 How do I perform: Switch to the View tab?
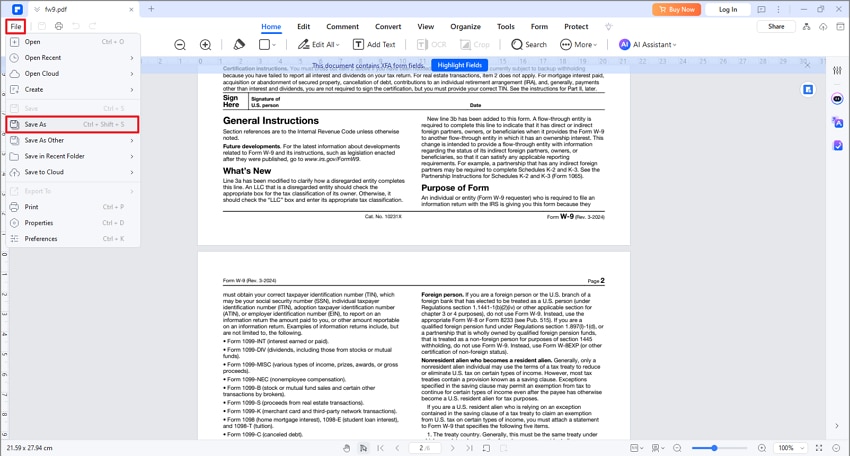click(426, 27)
